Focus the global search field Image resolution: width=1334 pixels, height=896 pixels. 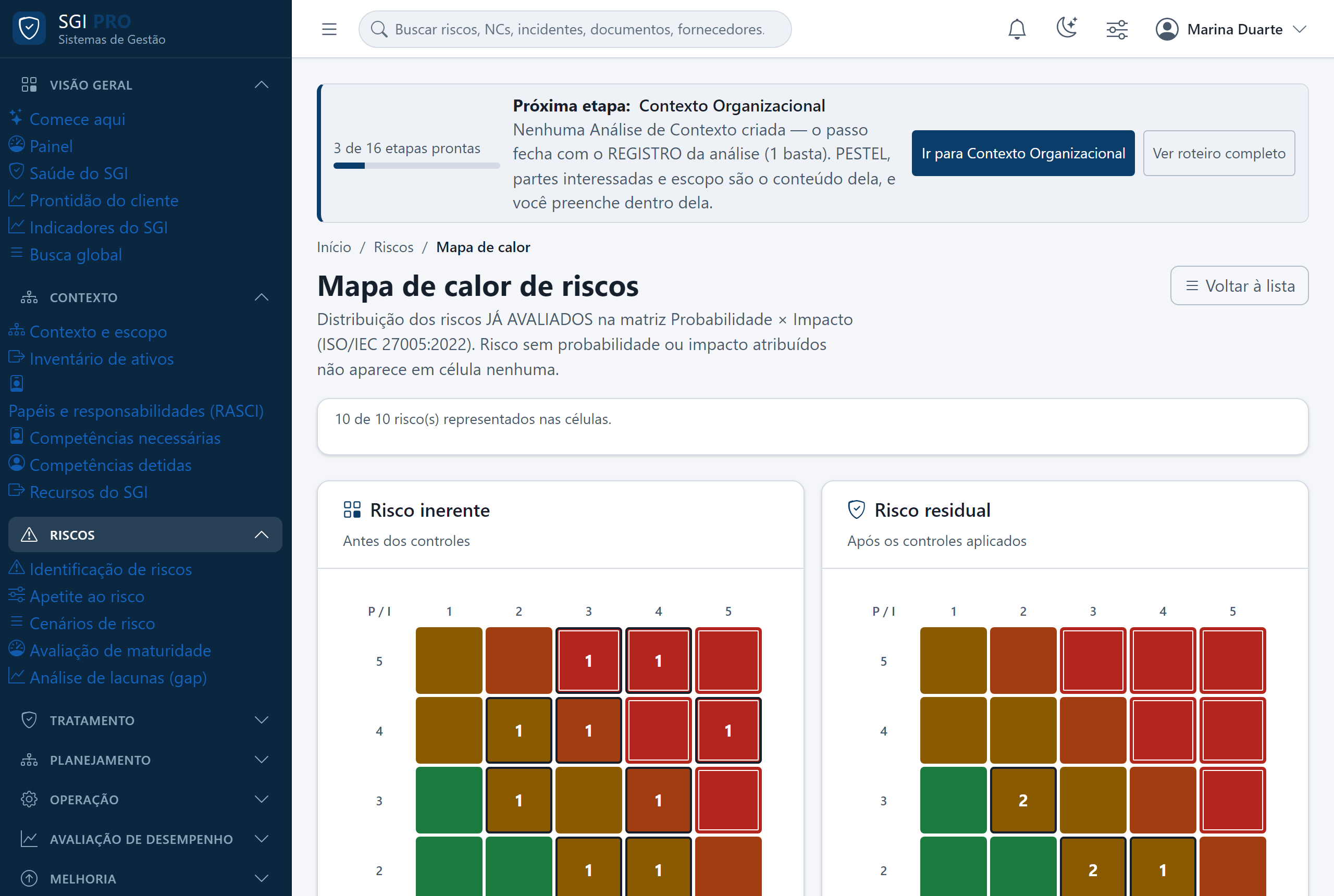(x=575, y=29)
